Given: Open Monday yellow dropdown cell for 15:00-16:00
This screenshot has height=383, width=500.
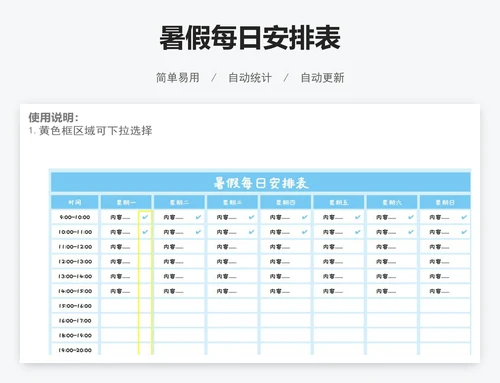Looking at the screenshot, I should pyautogui.click(x=145, y=306).
